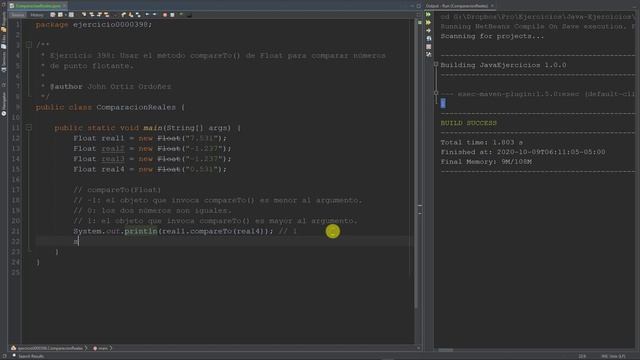Viewport: 640px width, 360px height.
Task: Click 'public class ComparacionReales' declaration
Action: pos(110,107)
